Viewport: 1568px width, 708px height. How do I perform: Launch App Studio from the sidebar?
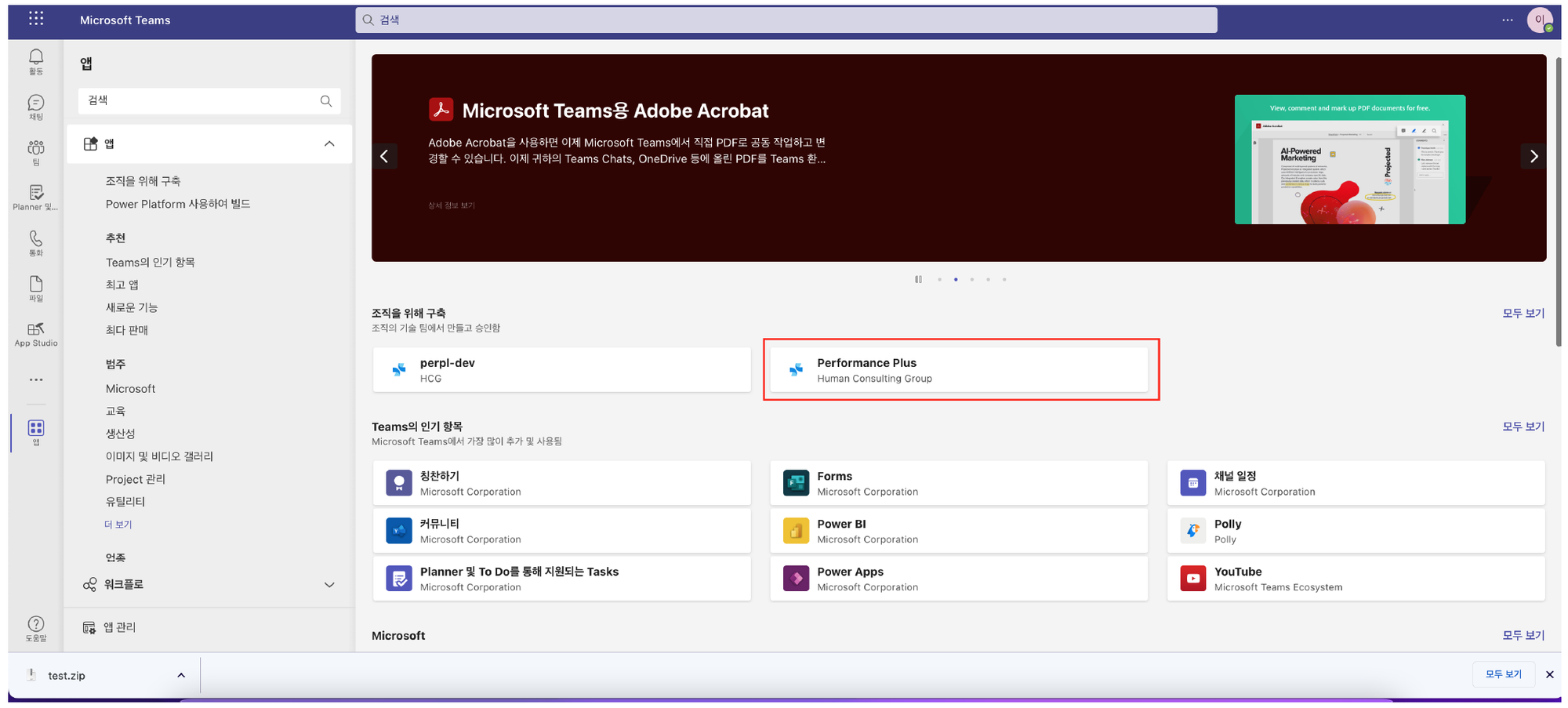(36, 333)
